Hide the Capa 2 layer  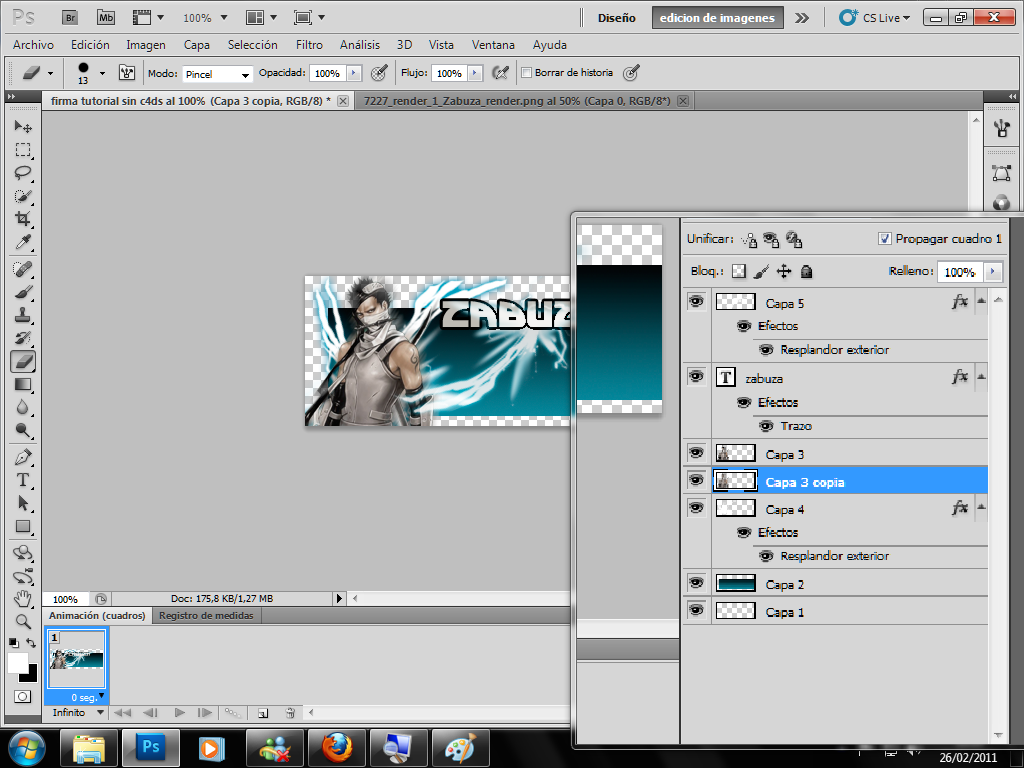(696, 582)
